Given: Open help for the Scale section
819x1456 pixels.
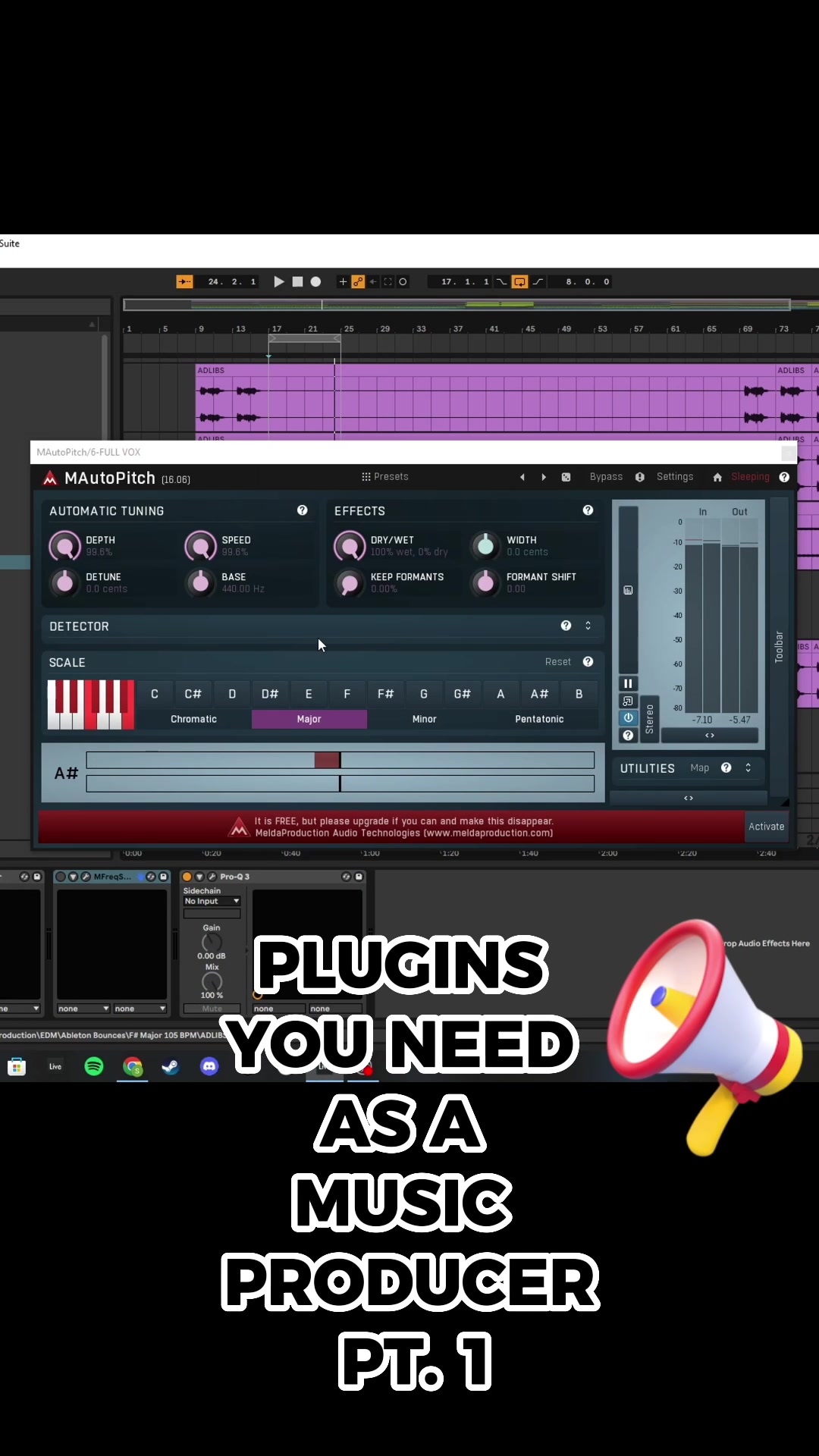Looking at the screenshot, I should tap(588, 662).
